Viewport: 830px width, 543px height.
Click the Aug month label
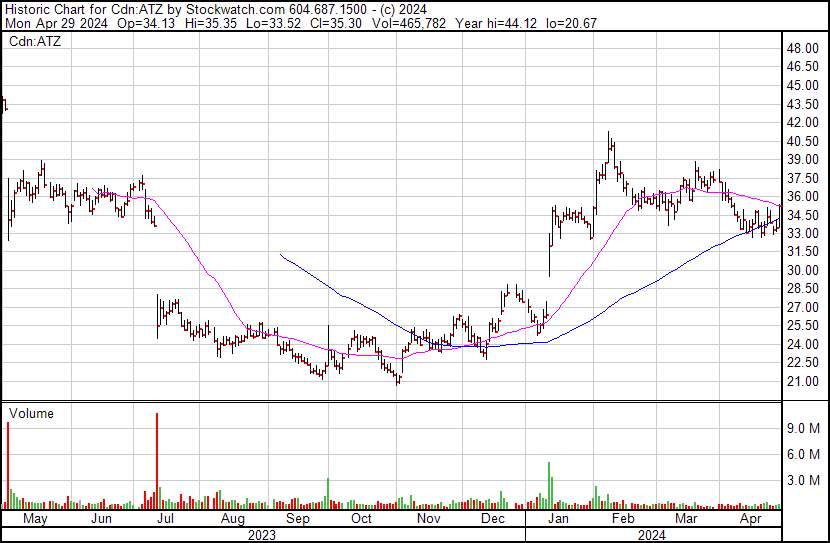click(x=233, y=519)
